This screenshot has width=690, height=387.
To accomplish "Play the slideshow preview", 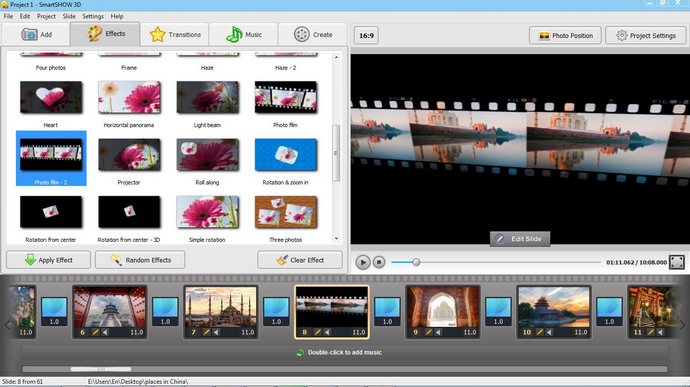I will coord(363,262).
